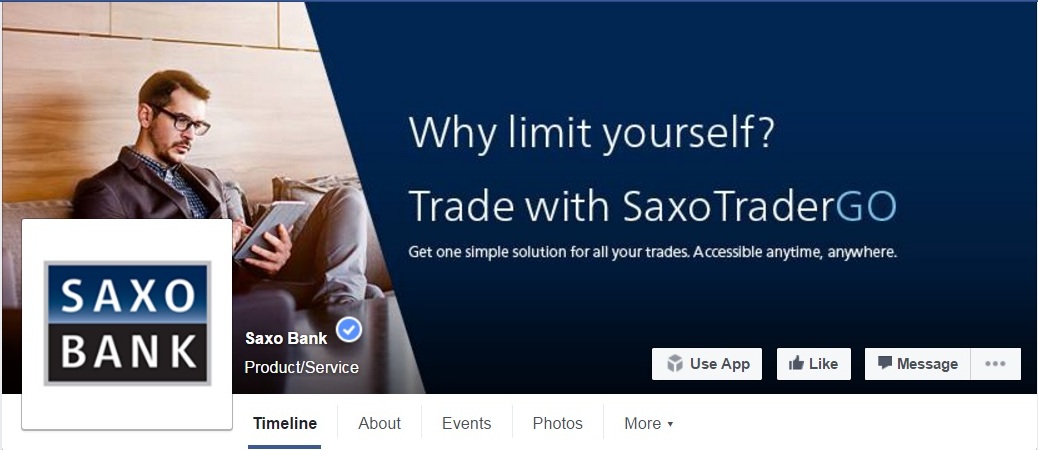Click the Like button text
The height and width of the screenshot is (450, 1038).
tap(824, 364)
